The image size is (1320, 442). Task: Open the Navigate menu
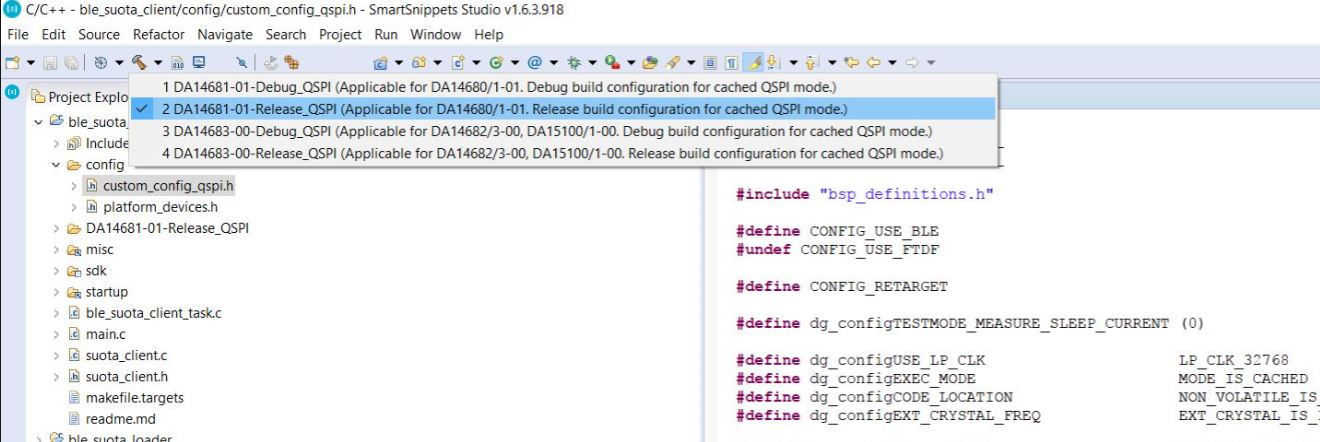[x=225, y=34]
